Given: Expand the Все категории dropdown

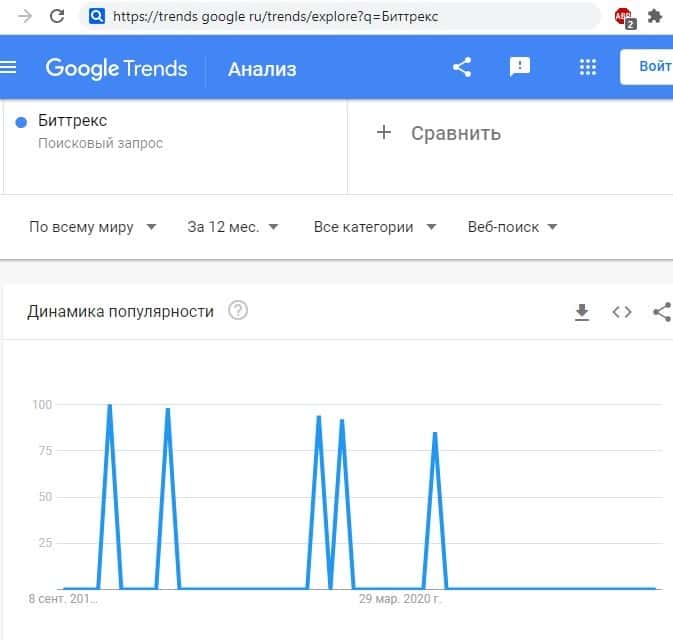Looking at the screenshot, I should (375, 227).
